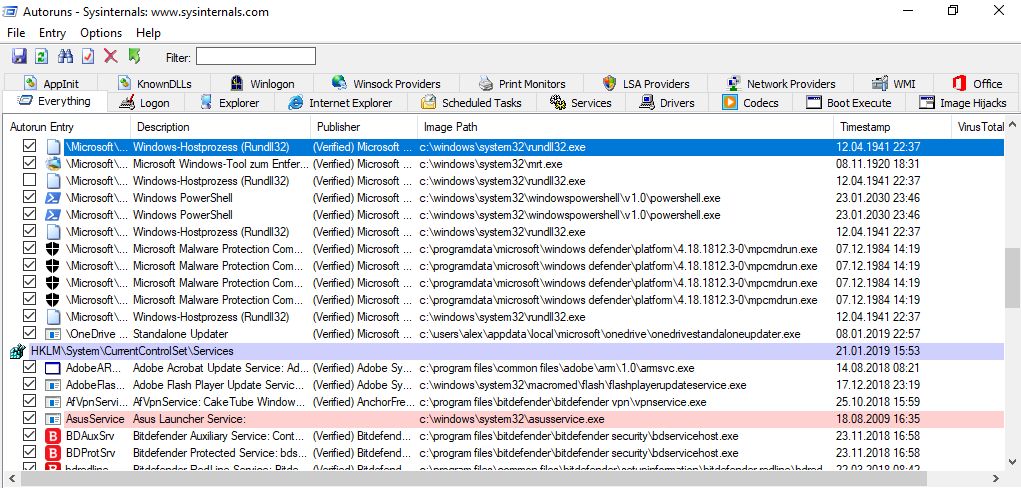Switch to the Drivers tab
Screen dimensions: 1021x488
[667, 102]
